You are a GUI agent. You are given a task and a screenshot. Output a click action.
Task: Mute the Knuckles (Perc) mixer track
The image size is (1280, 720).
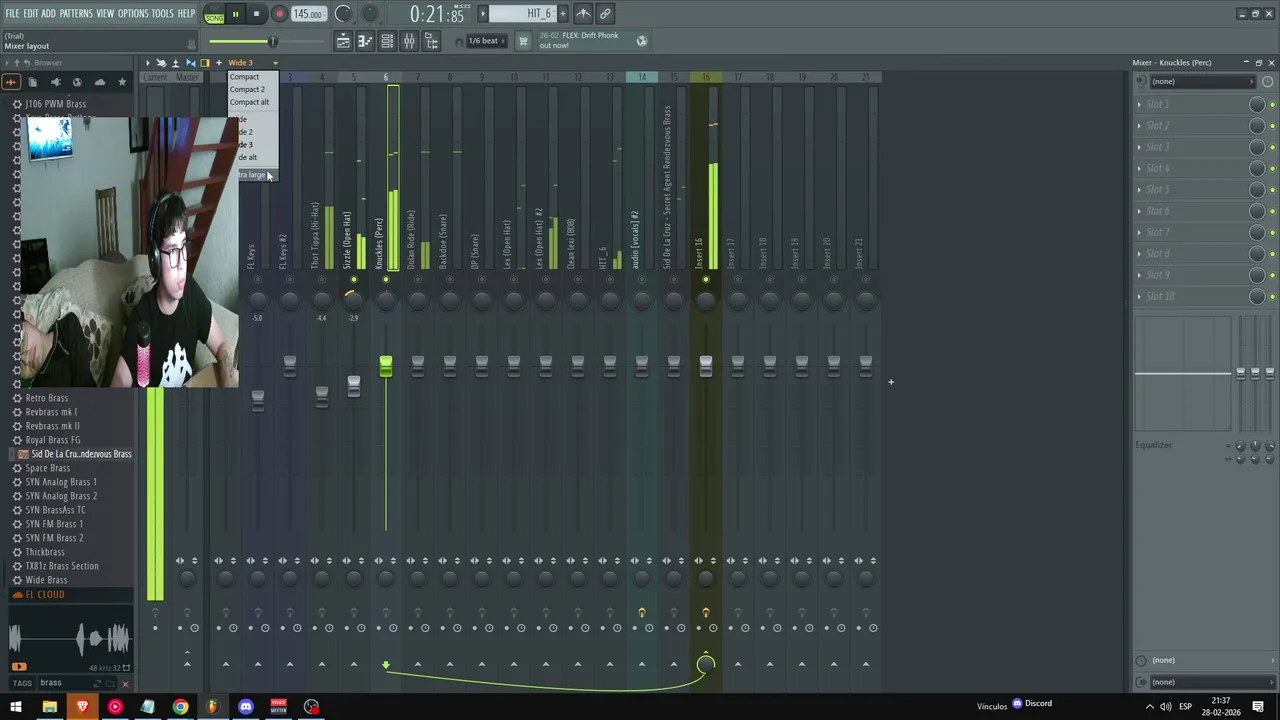click(386, 279)
